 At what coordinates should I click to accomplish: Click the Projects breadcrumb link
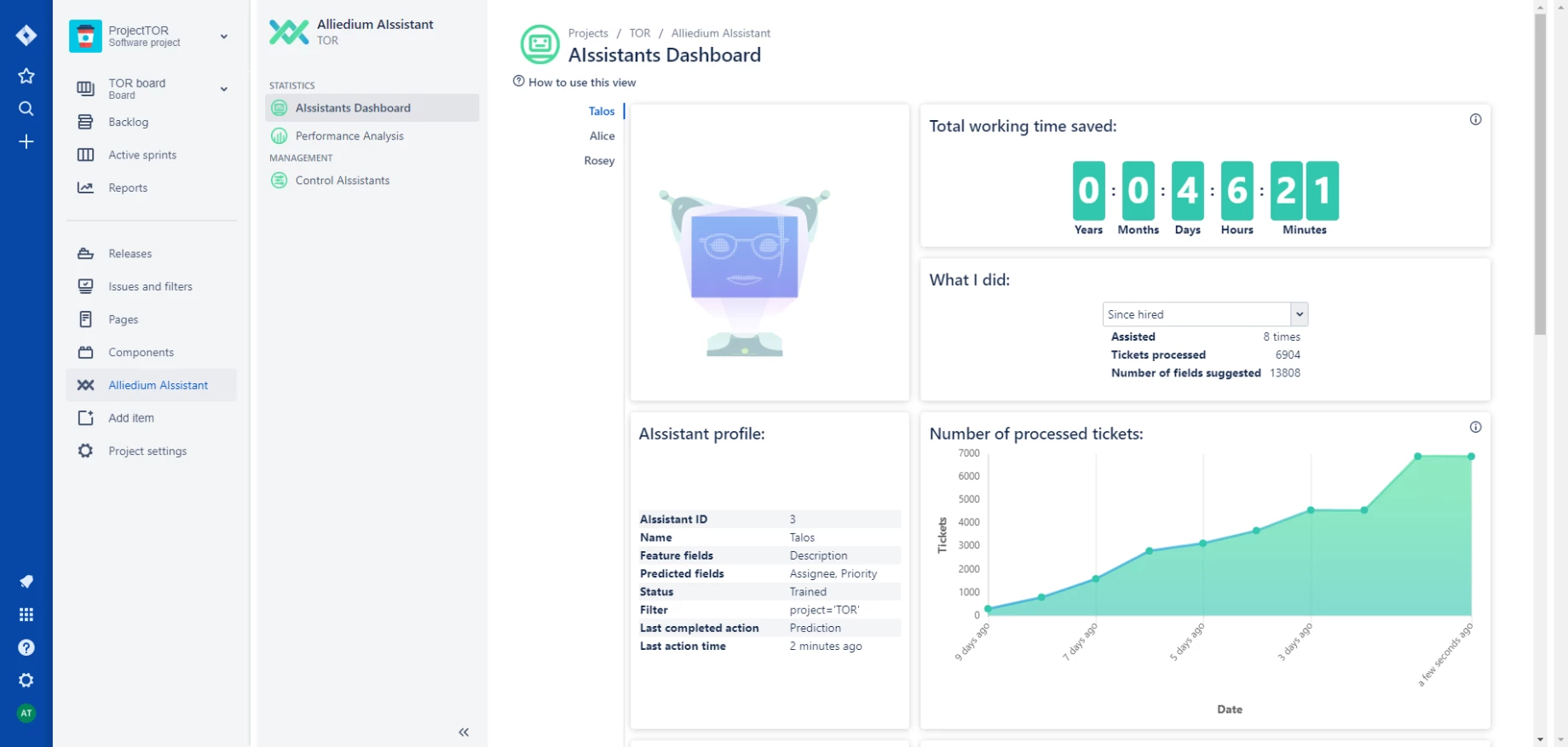coord(588,33)
